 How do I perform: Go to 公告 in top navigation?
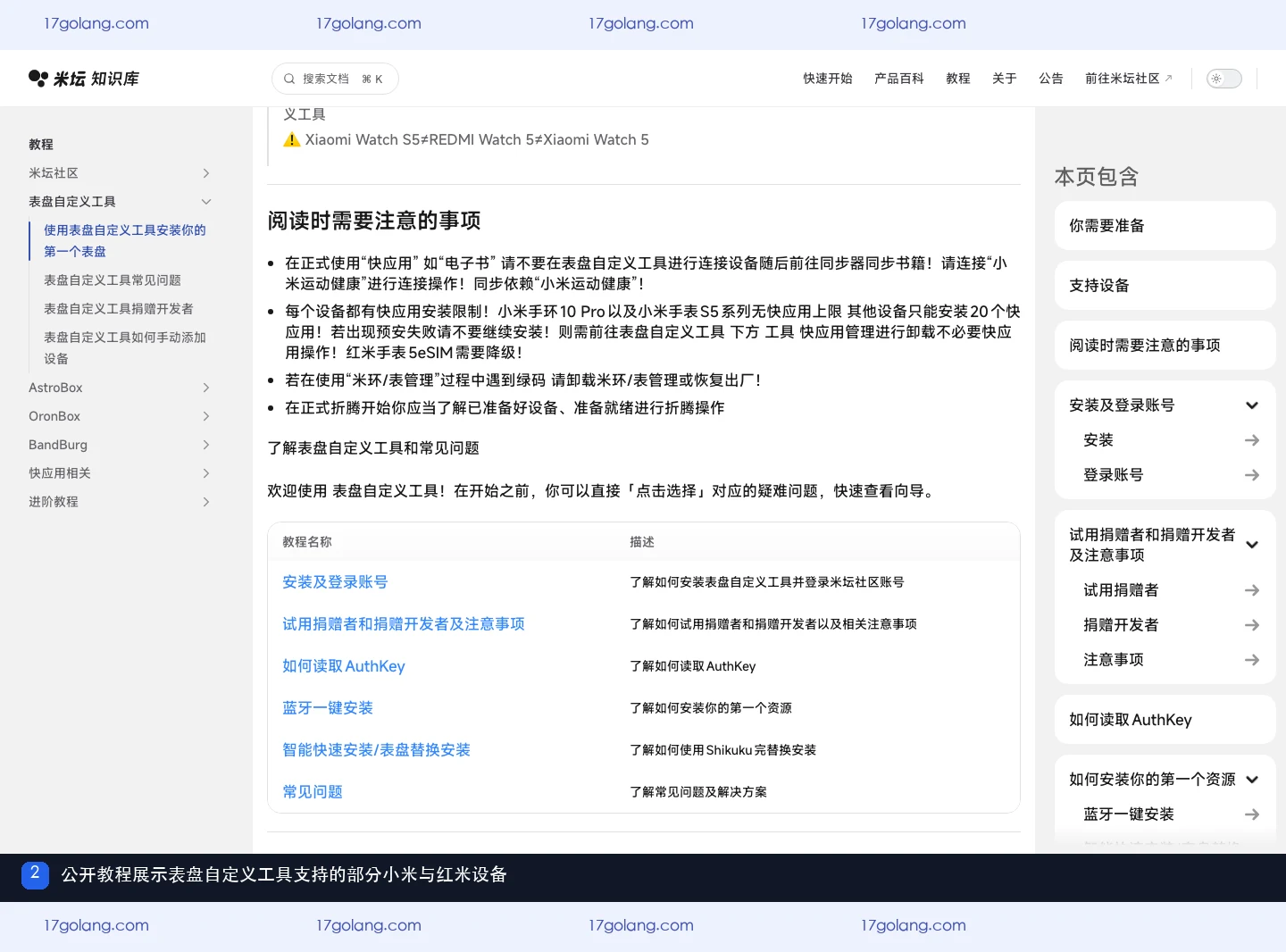(1051, 79)
